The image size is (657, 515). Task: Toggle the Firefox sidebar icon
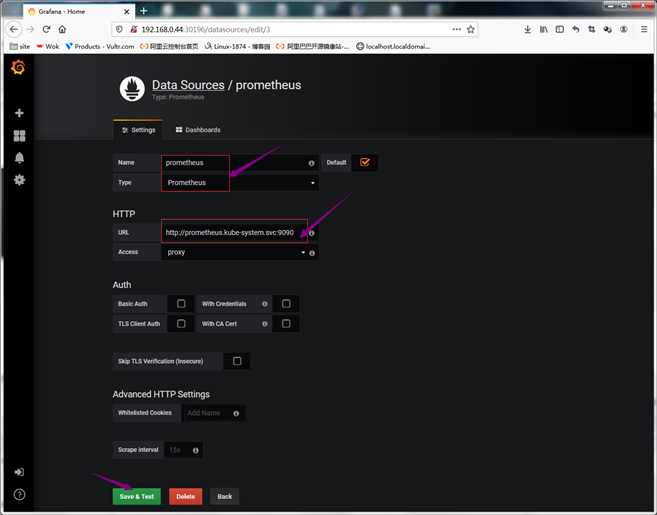(559, 29)
